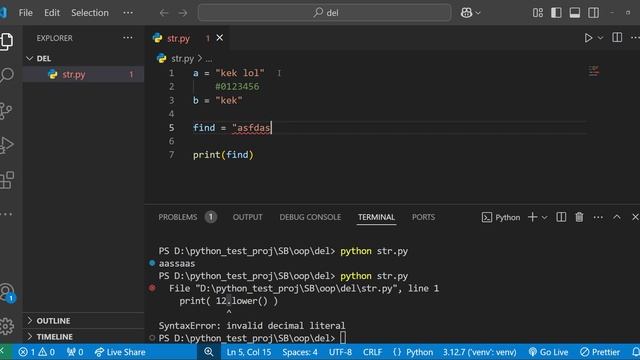Start Go Live server

(x=548, y=352)
